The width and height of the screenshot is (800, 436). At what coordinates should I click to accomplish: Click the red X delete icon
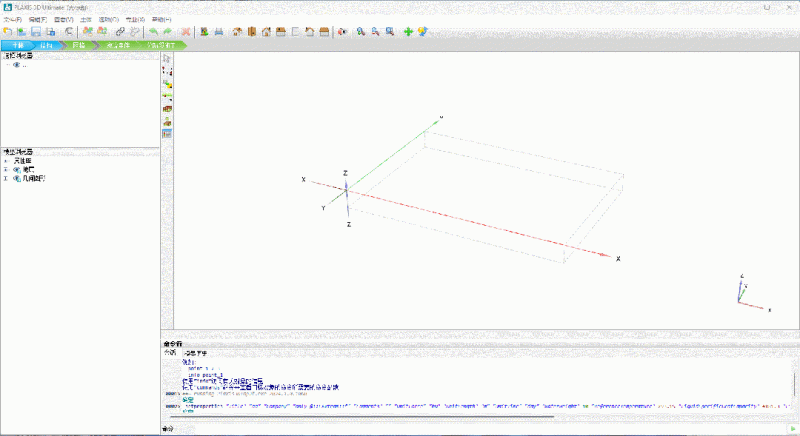(186, 32)
